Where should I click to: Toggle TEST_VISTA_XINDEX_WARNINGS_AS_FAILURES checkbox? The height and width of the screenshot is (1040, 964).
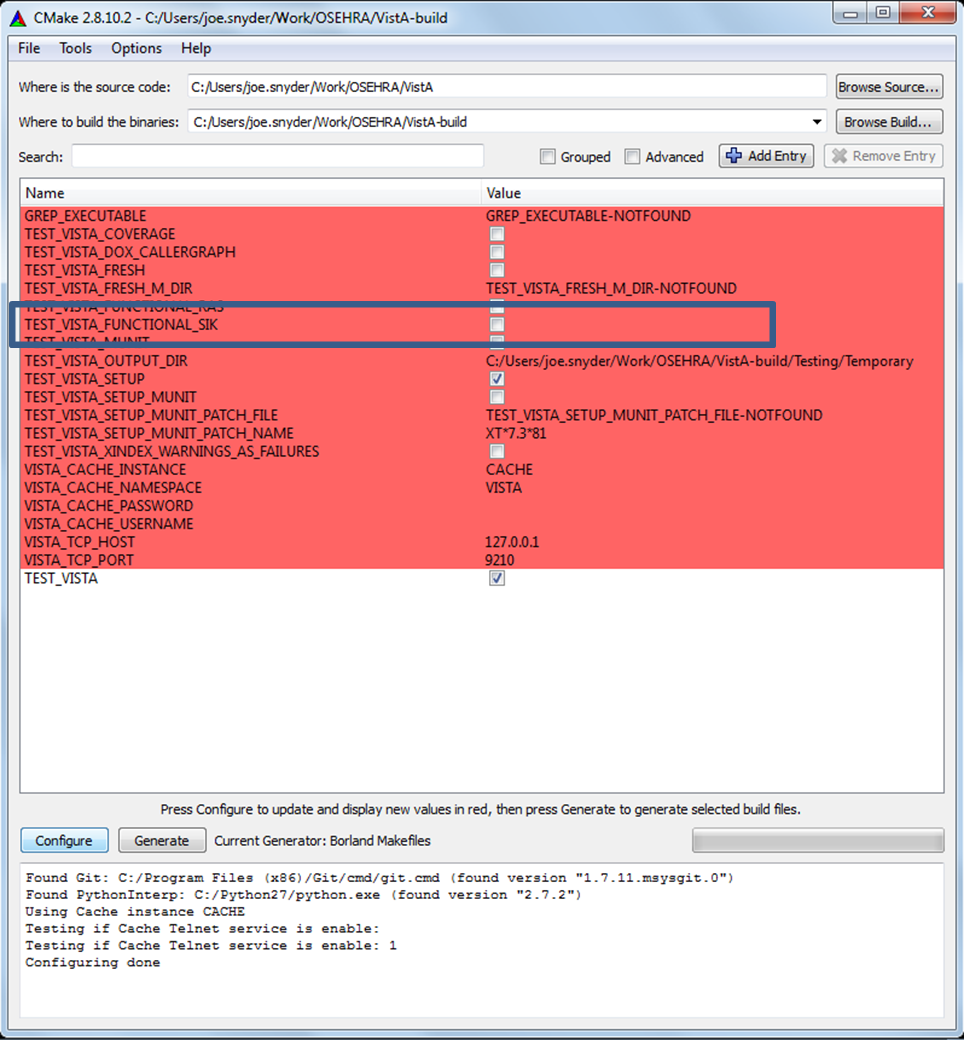[497, 451]
